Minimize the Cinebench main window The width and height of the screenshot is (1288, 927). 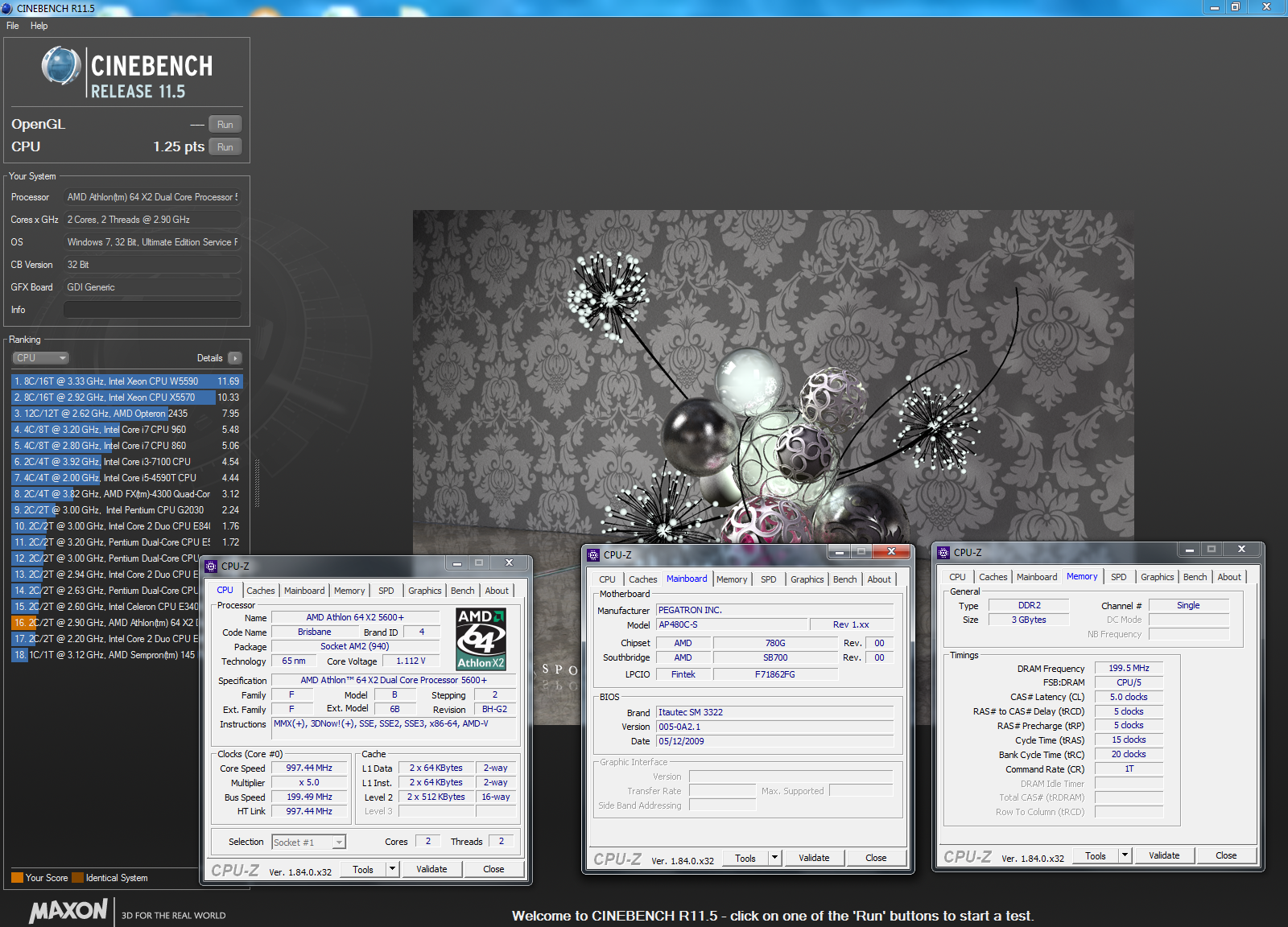click(x=1214, y=6)
